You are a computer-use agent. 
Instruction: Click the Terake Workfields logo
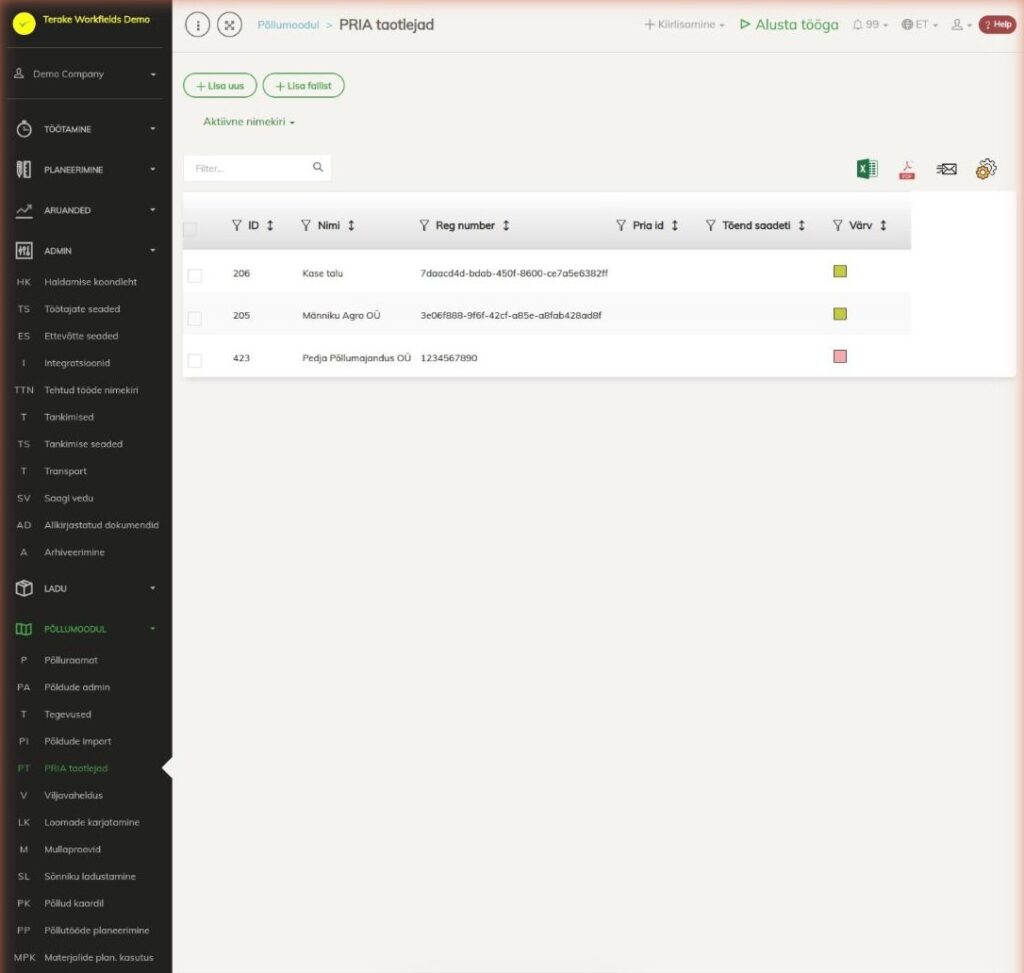pos(24,24)
